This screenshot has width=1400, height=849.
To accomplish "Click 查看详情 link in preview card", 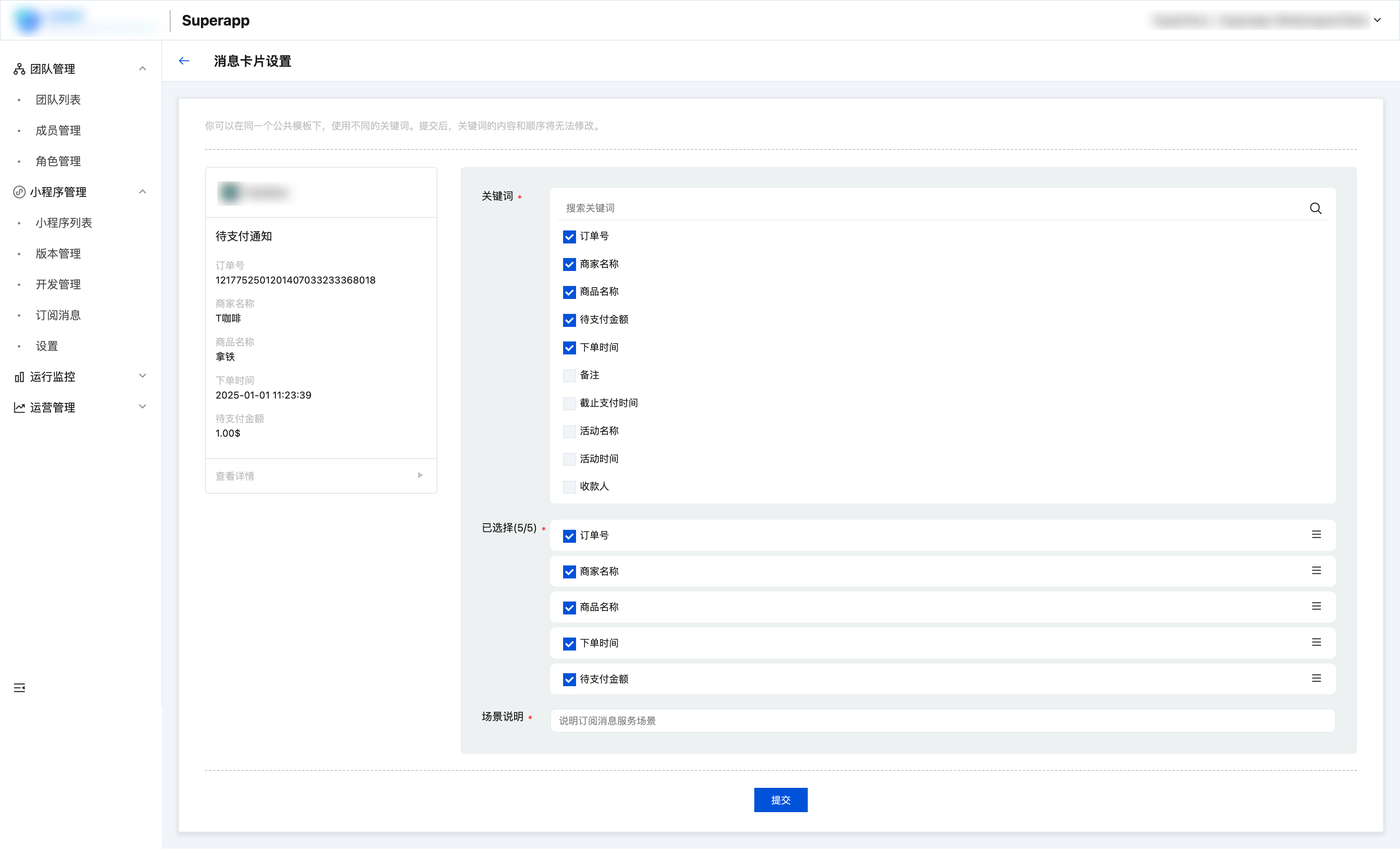I will (x=235, y=476).
